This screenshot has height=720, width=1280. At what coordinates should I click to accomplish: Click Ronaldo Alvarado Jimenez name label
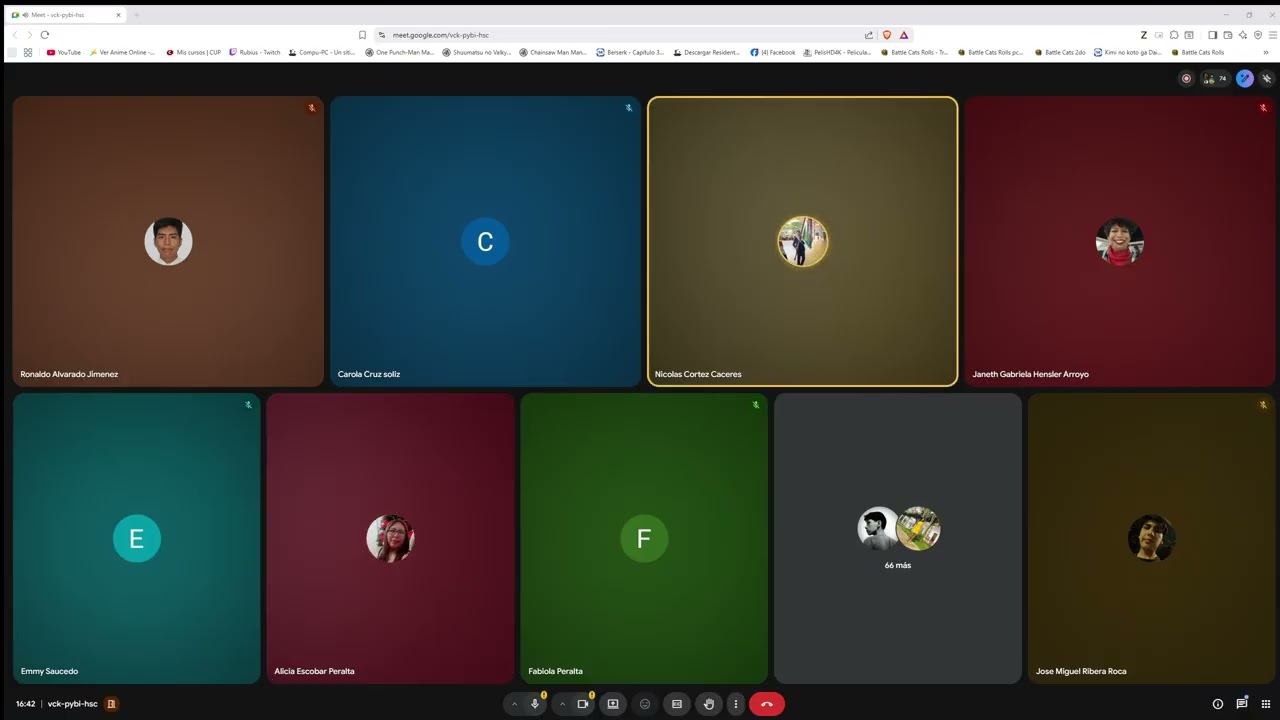pos(69,374)
